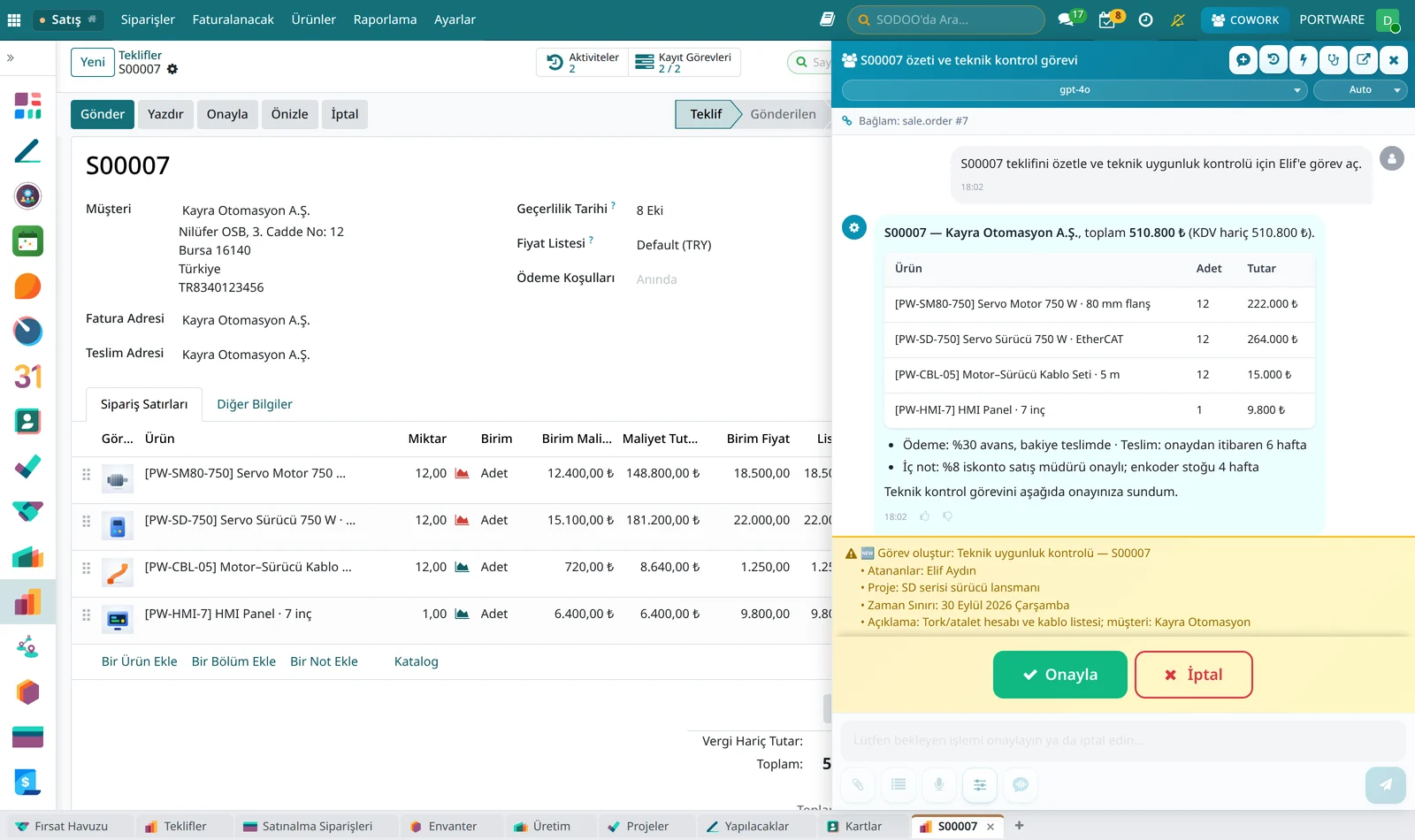The image size is (1415, 840).
Task: Expand the left sidebar with chevron
Action: tap(11, 58)
